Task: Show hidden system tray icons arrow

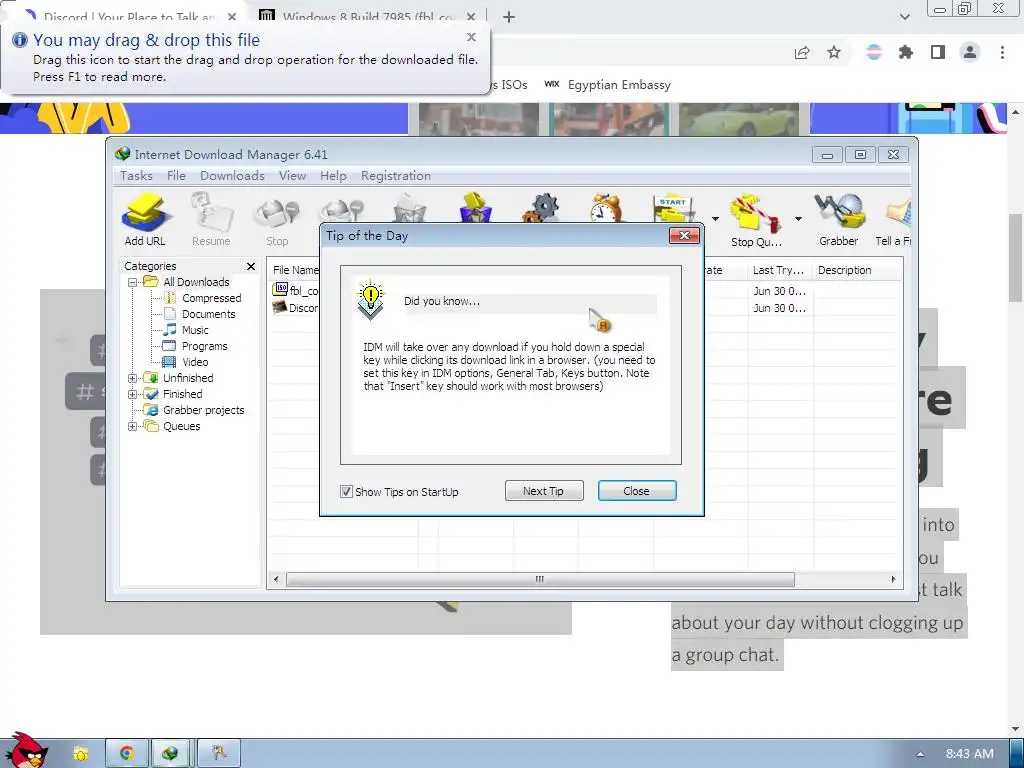Action: [x=920, y=754]
